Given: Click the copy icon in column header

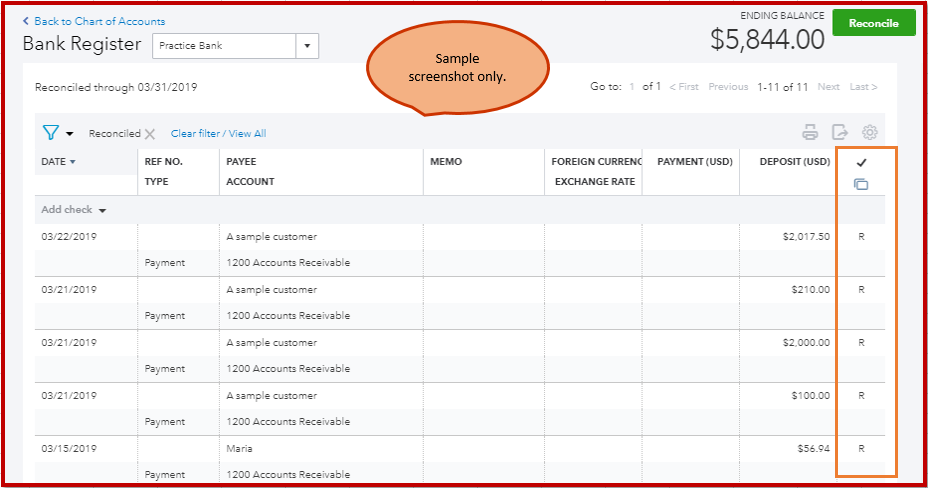Looking at the screenshot, I should [x=861, y=184].
